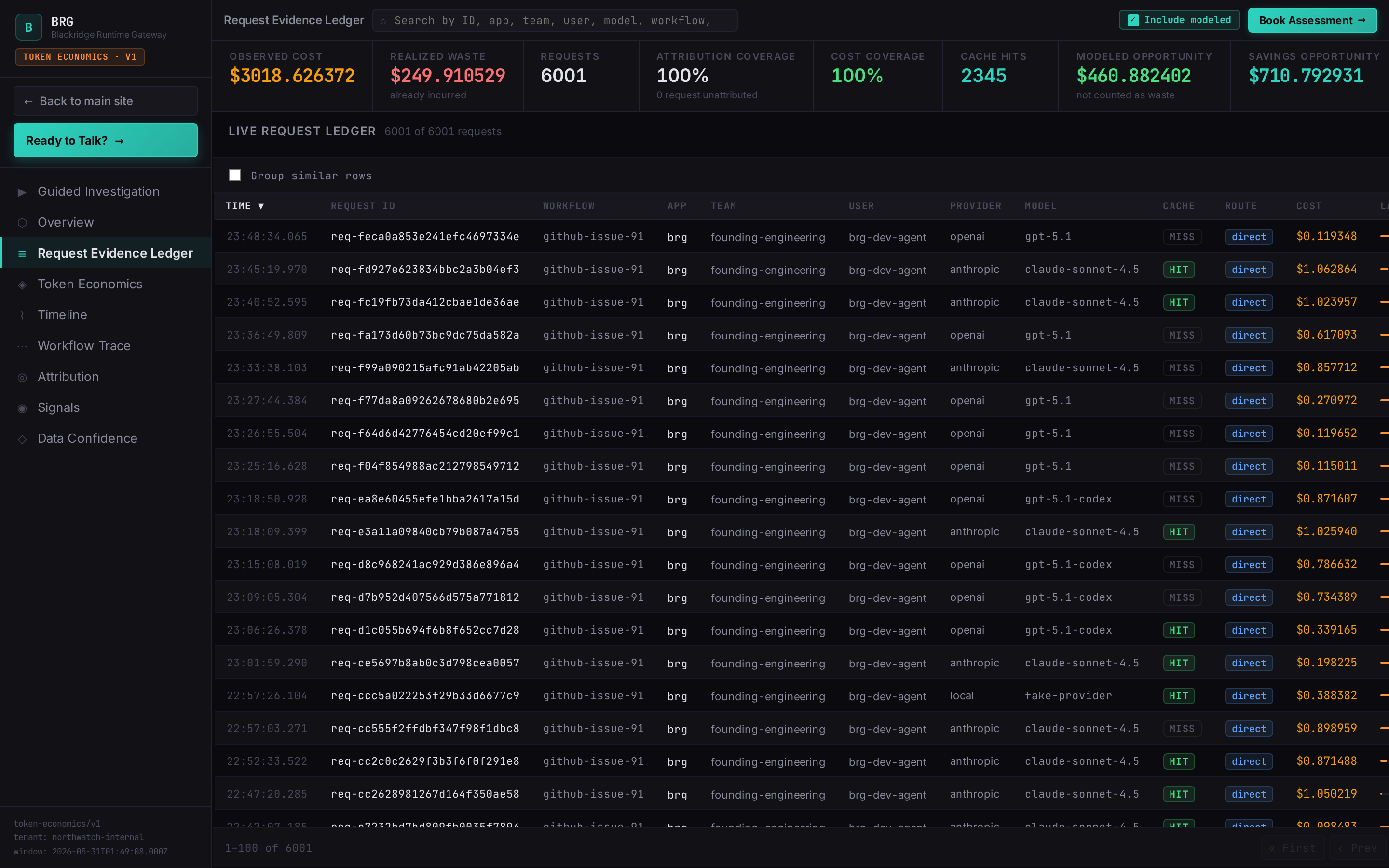
Task: Enable Group similar rows checkbox
Action: [235, 175]
